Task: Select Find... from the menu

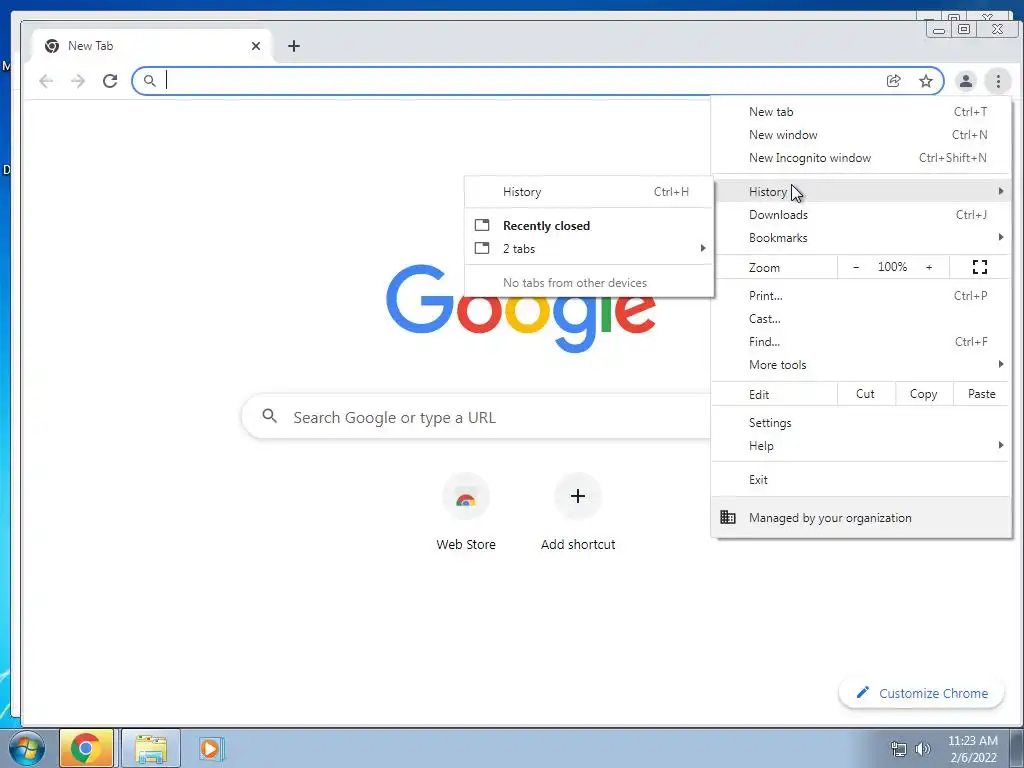Action: (x=861, y=342)
